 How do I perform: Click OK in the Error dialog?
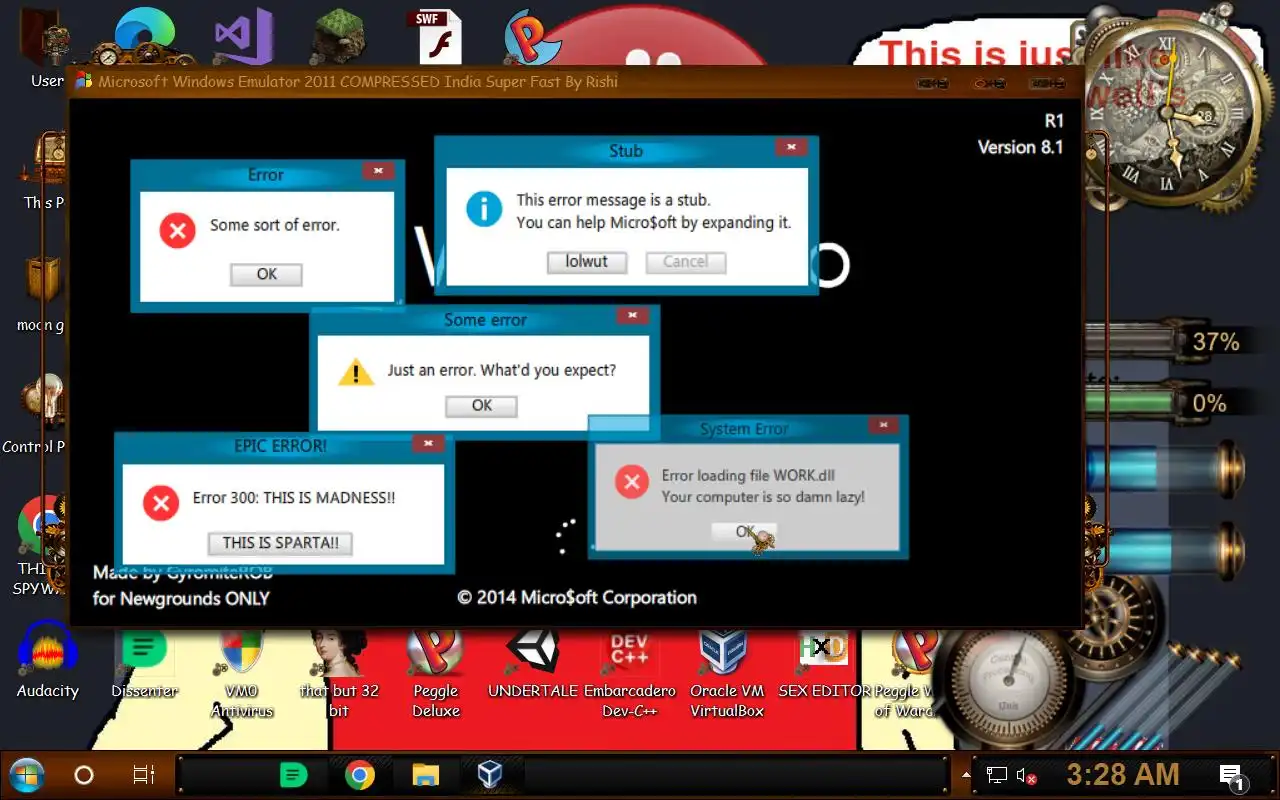266,274
